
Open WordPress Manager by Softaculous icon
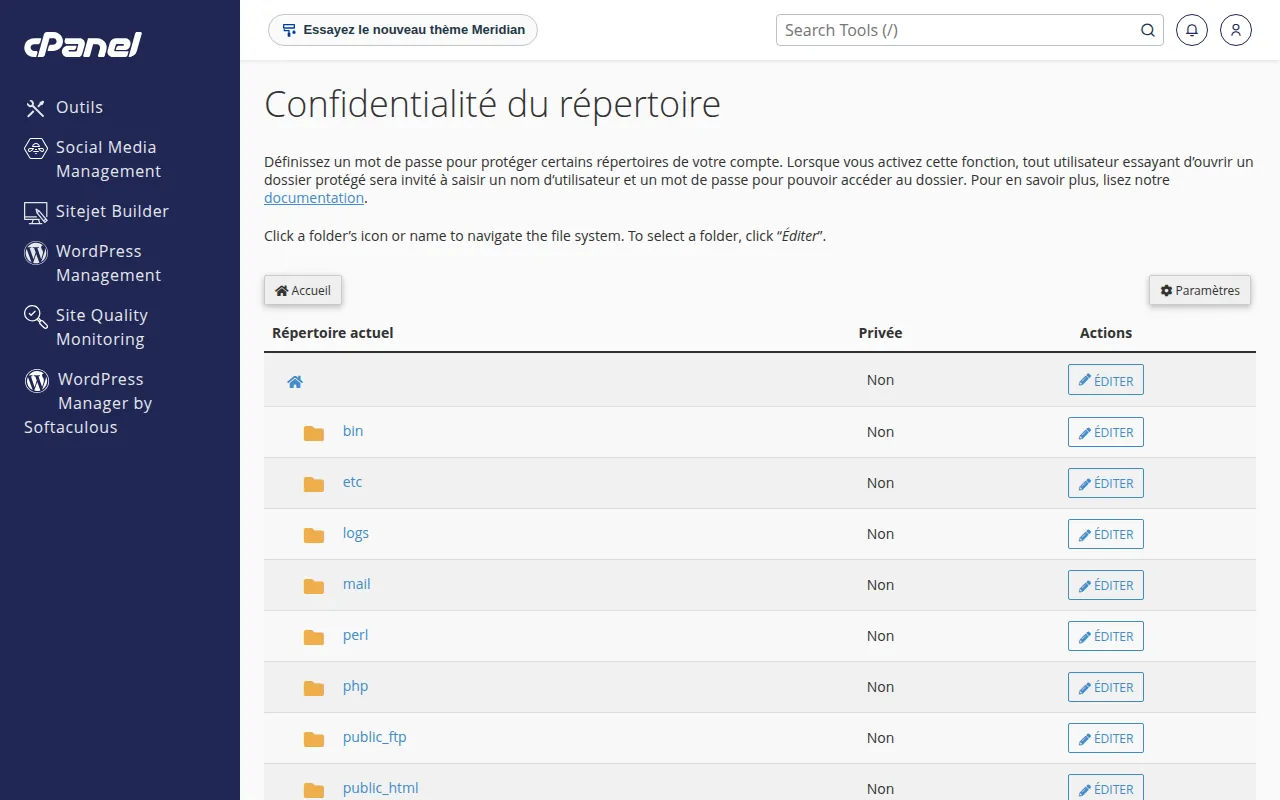pyautogui.click(x=37, y=380)
